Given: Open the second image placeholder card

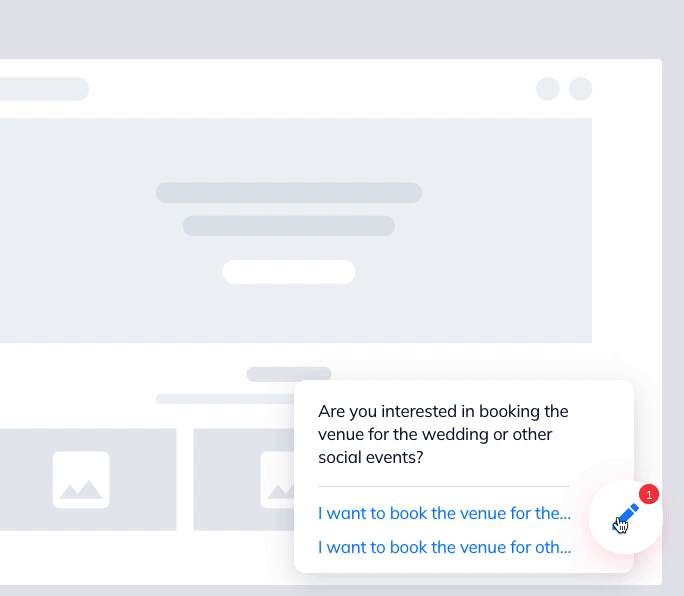Looking at the screenshot, I should pos(244,480).
